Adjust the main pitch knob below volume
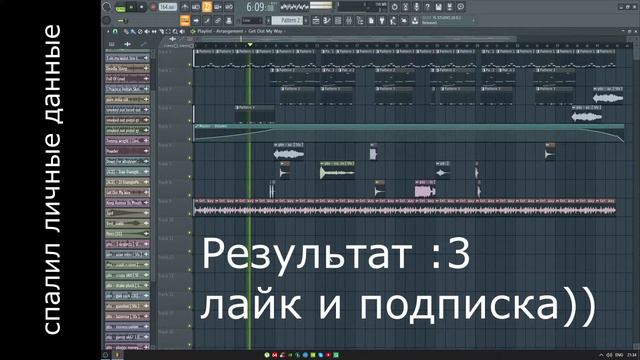This screenshot has height=360, width=640. 107,20
